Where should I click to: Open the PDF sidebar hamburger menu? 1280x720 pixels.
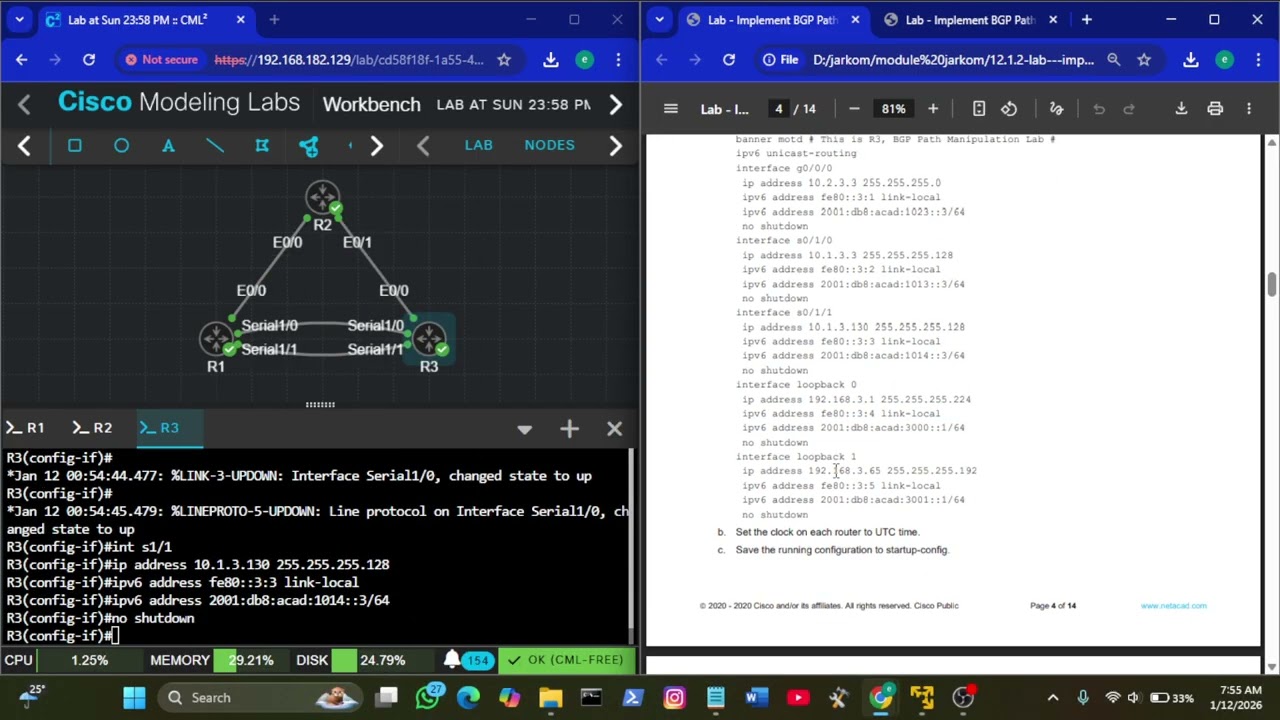[671, 109]
